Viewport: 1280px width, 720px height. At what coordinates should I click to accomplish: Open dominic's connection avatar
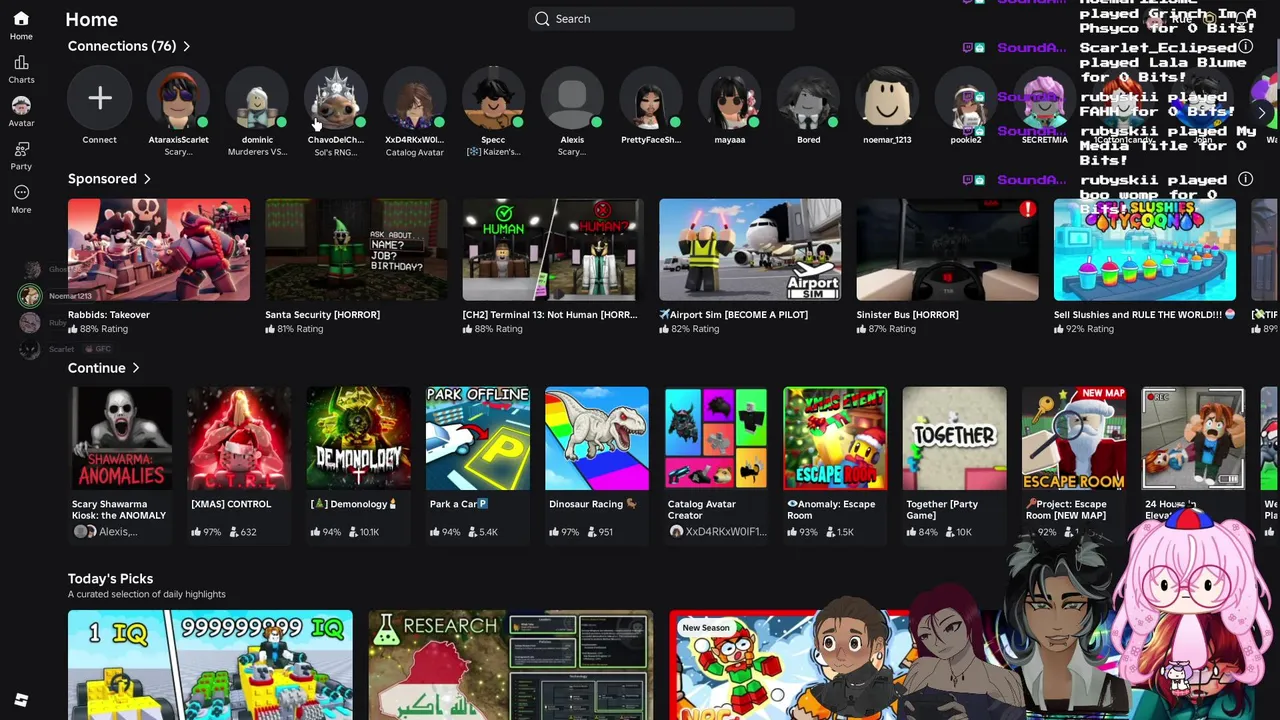tap(257, 98)
